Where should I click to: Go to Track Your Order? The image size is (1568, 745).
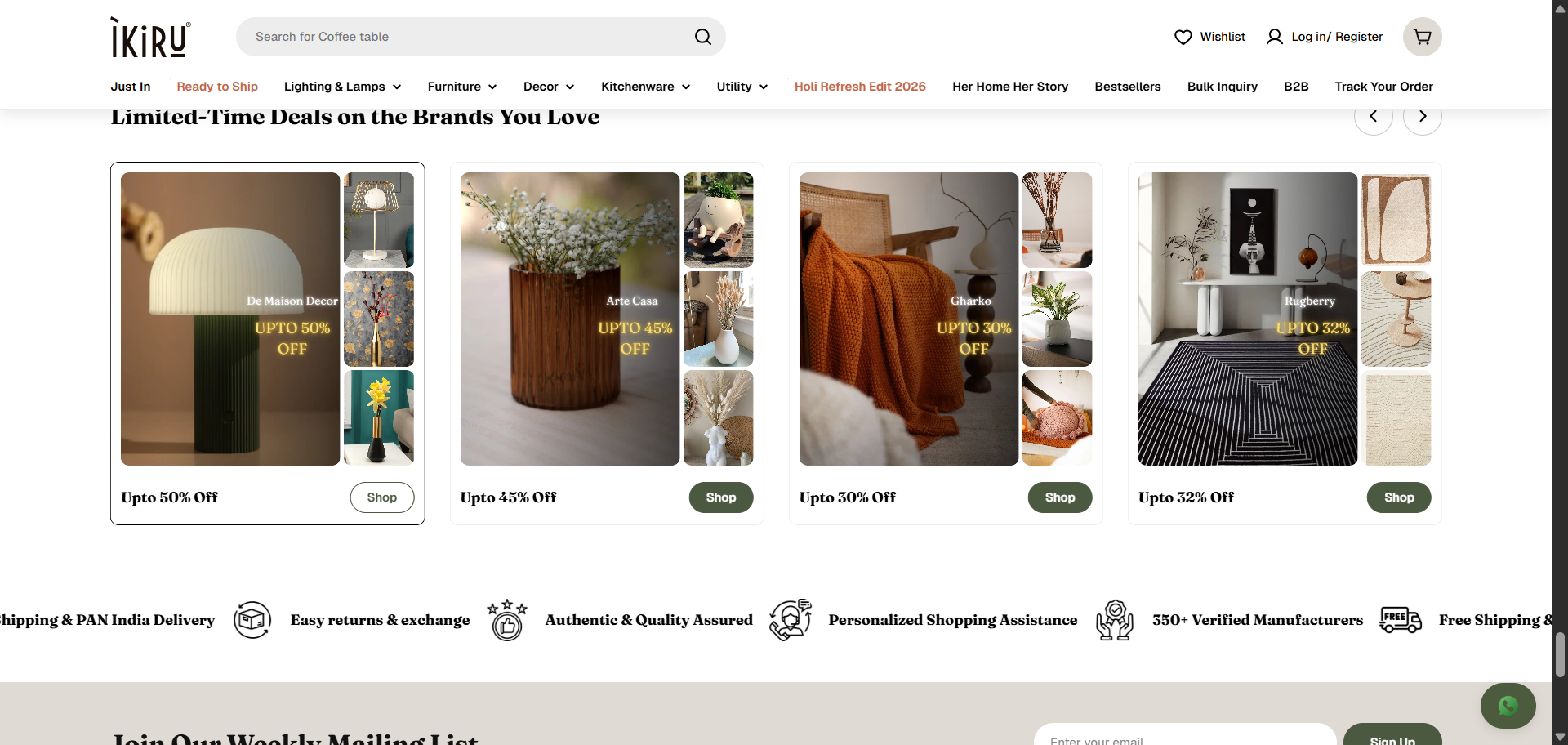[x=1383, y=87]
